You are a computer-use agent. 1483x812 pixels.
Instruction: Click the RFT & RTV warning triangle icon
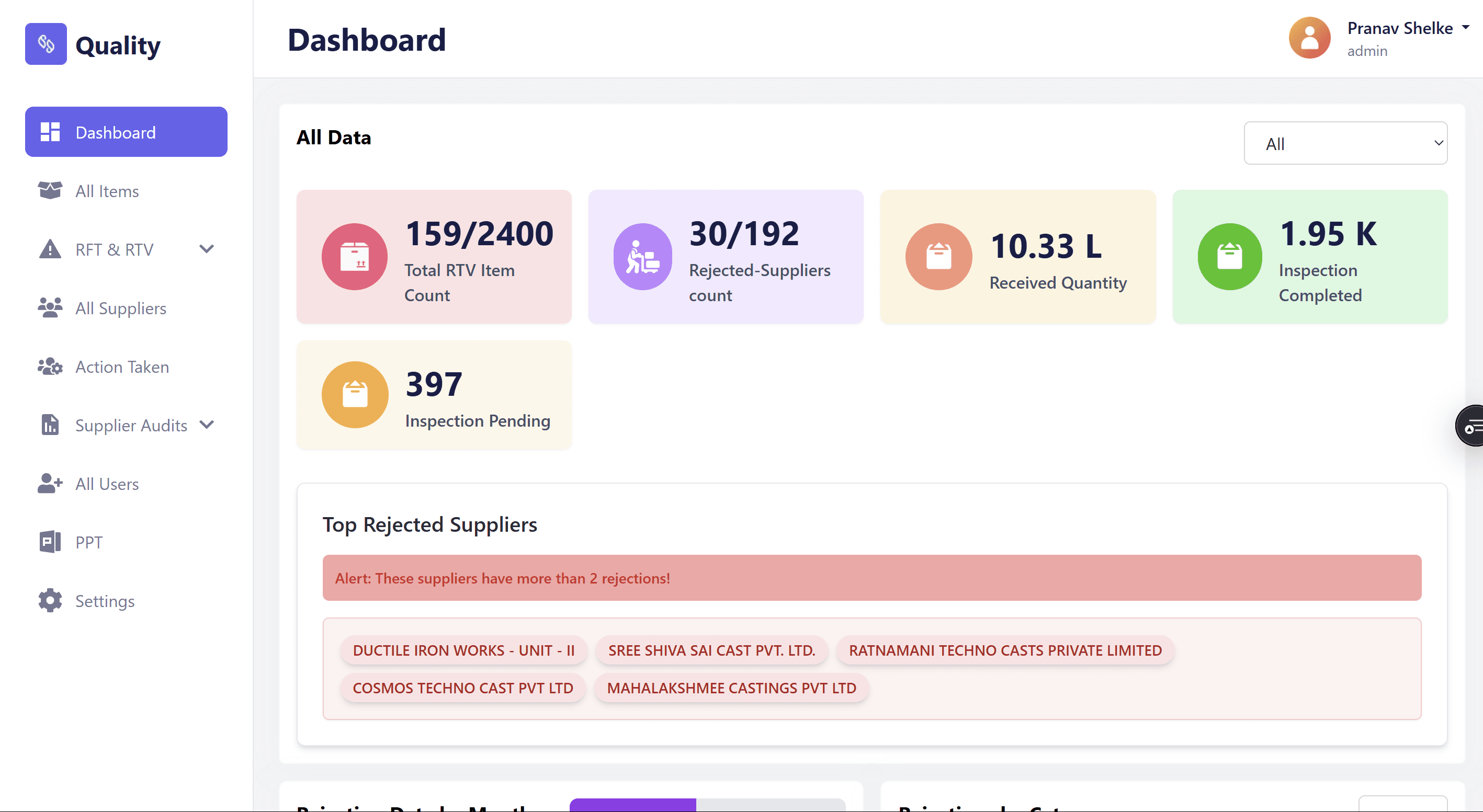(50, 249)
